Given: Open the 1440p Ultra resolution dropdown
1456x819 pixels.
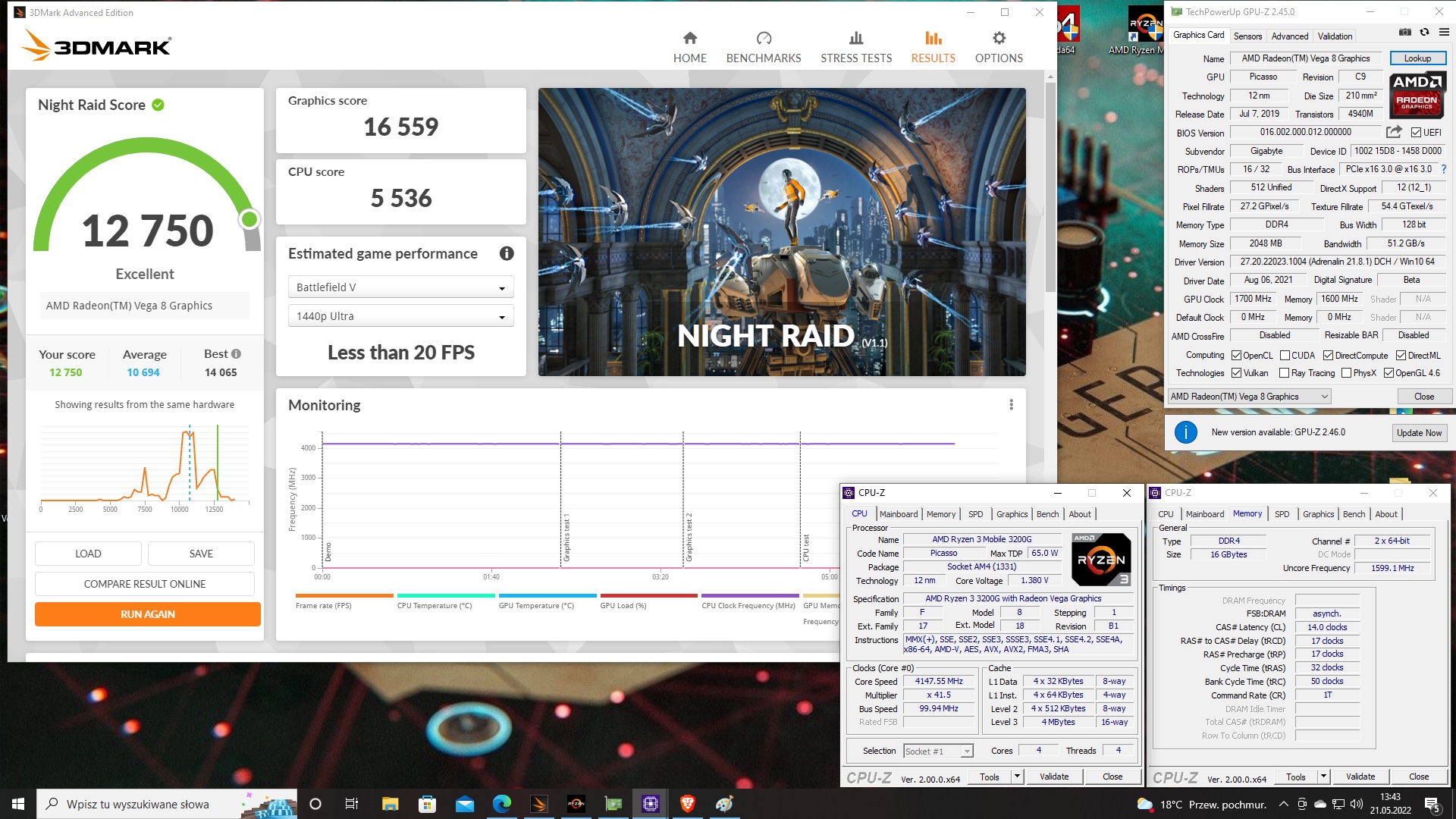Looking at the screenshot, I should 400,316.
